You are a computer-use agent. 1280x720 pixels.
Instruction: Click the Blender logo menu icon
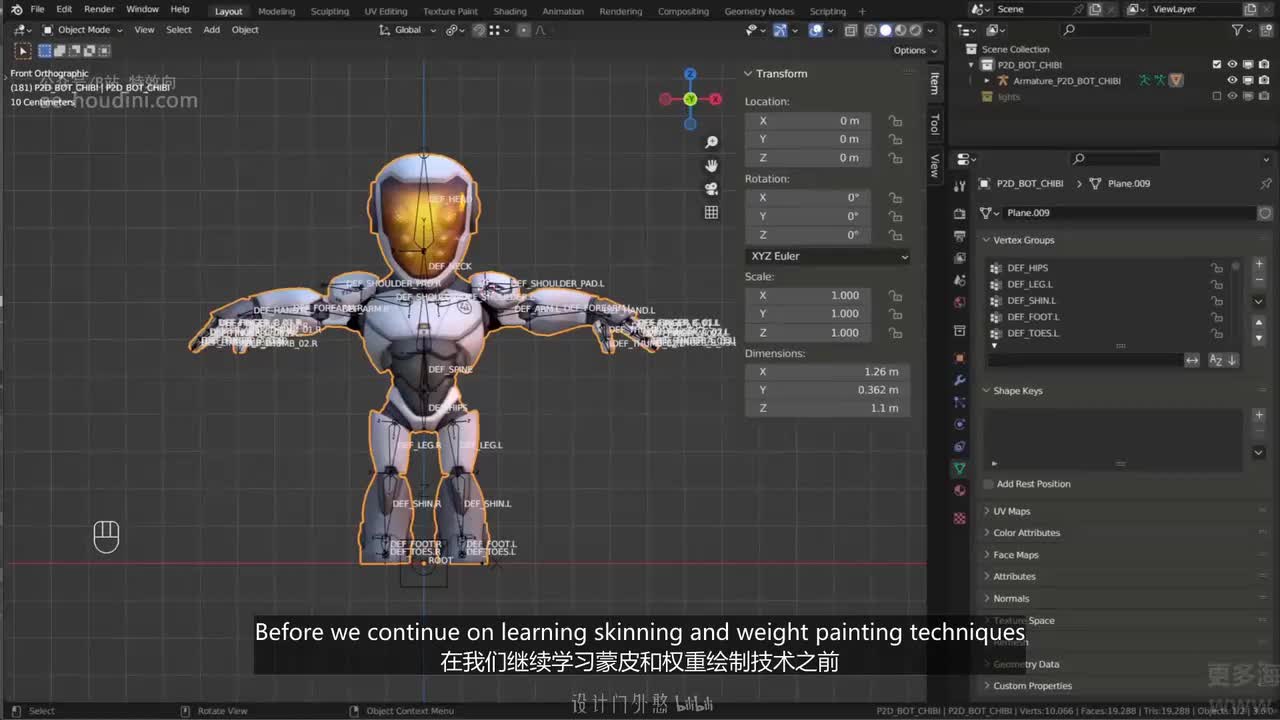(16, 10)
